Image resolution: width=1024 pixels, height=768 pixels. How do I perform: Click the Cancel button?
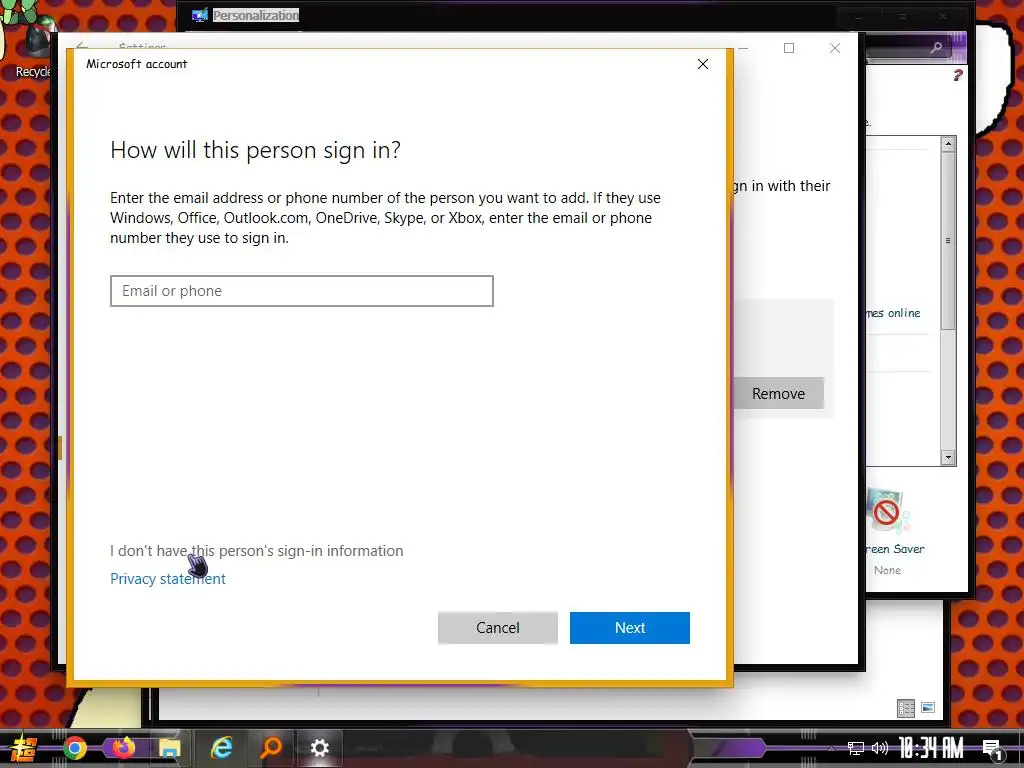point(498,628)
